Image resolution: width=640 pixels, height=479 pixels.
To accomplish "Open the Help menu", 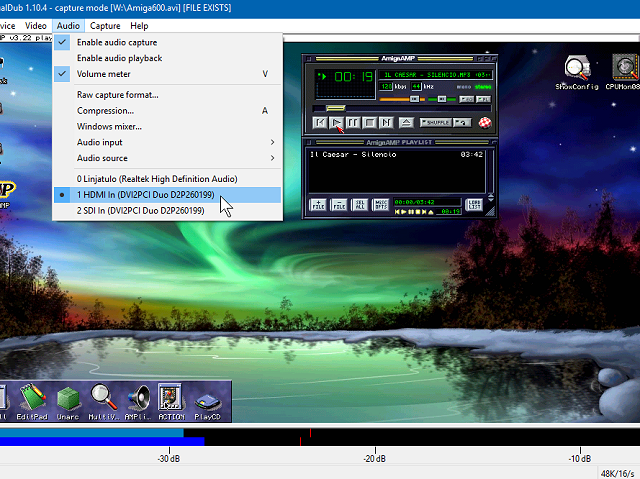I will [139, 26].
